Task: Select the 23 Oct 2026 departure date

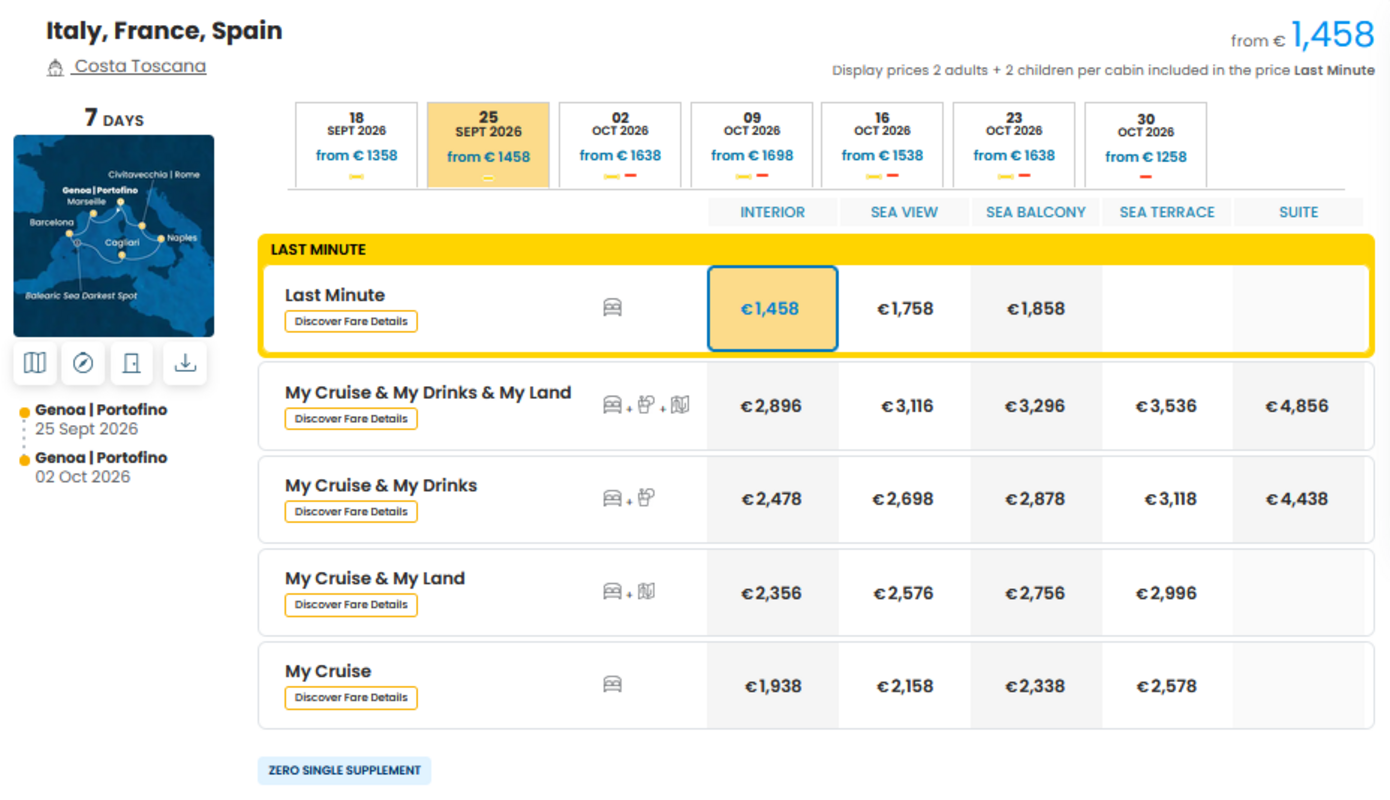Action: coord(1014,145)
